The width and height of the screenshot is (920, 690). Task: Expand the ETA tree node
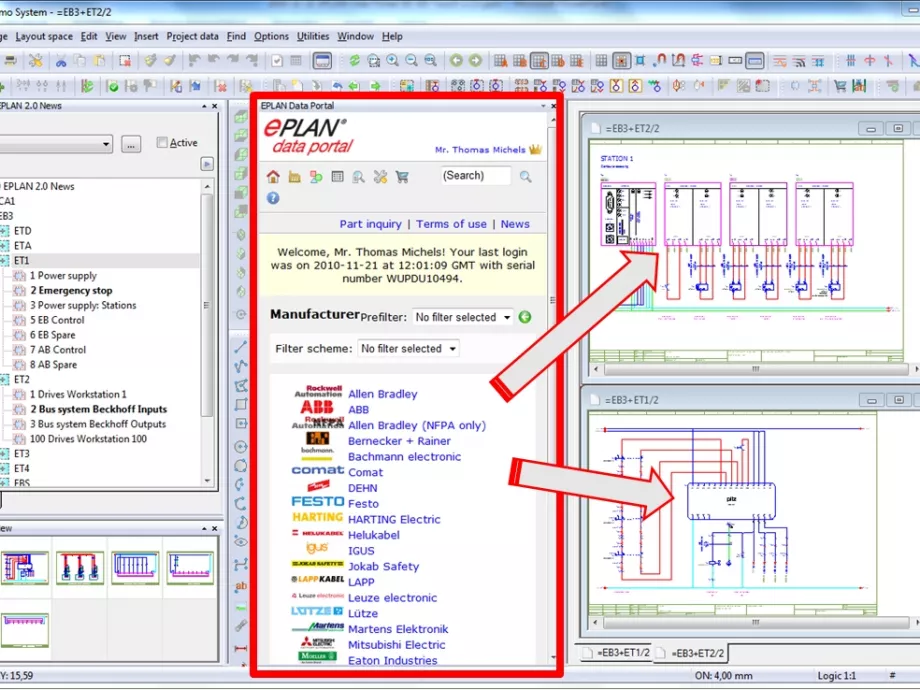coord(5,246)
